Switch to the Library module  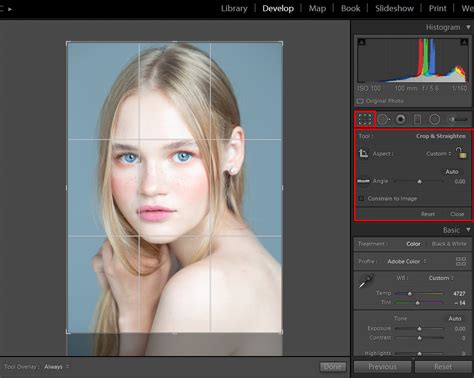click(234, 8)
